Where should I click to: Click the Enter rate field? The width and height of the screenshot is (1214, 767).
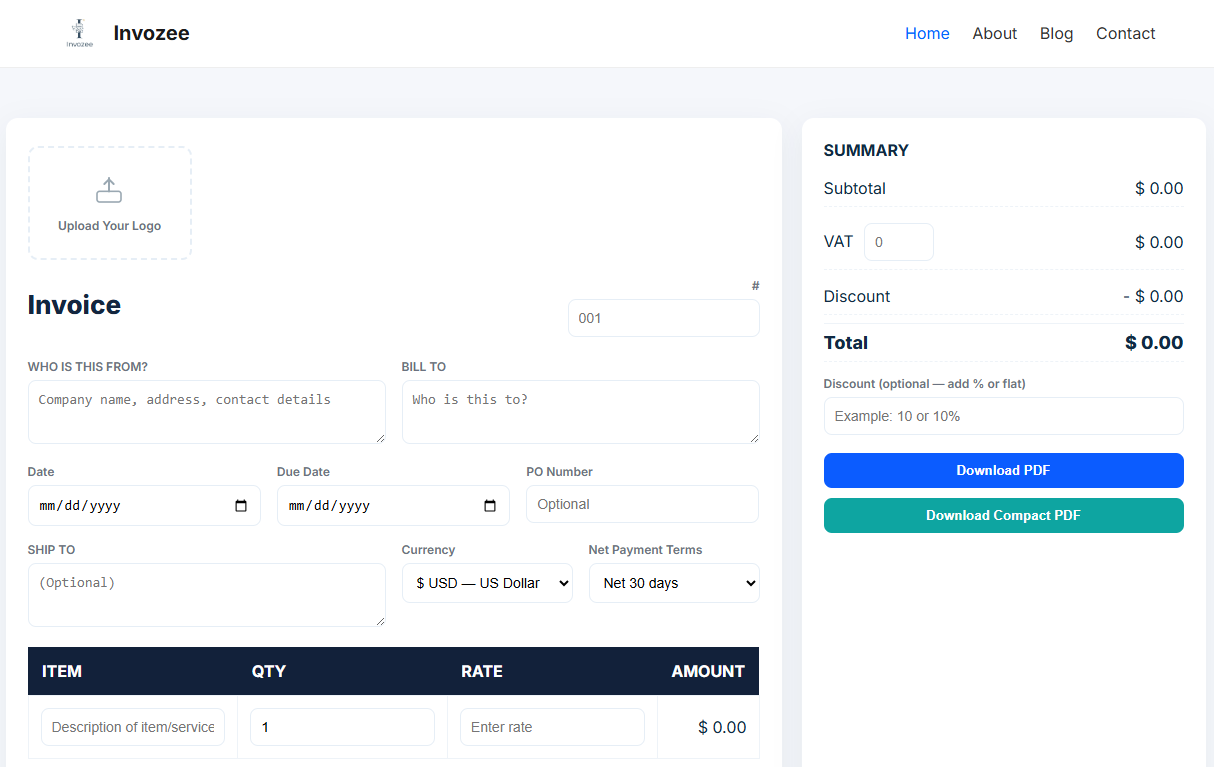[x=551, y=727]
